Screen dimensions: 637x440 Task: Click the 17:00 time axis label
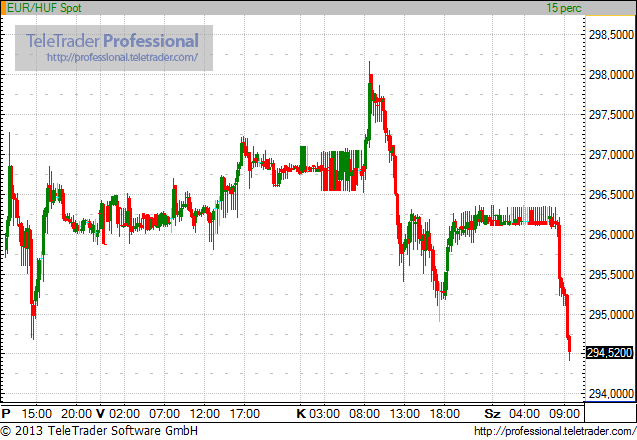tap(245, 414)
